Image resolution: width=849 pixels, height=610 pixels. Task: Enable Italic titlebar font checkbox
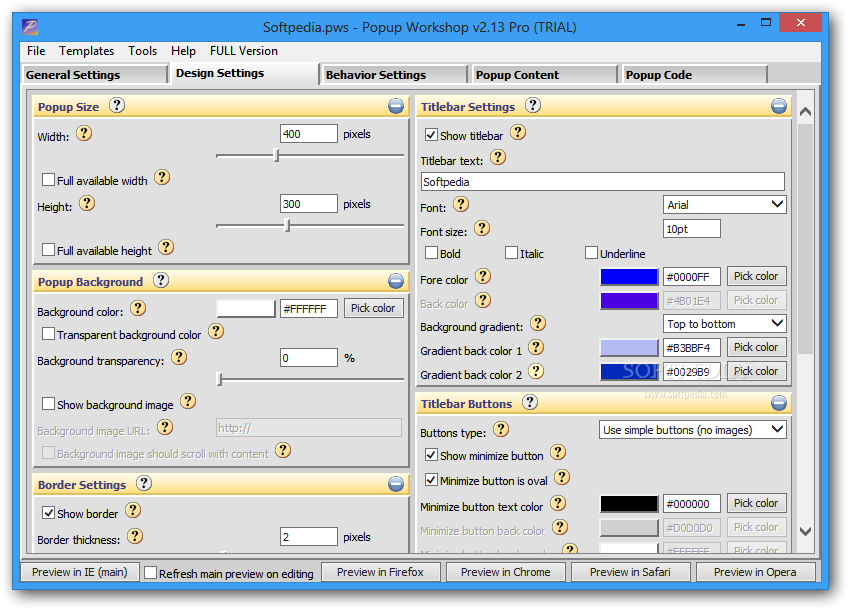511,253
